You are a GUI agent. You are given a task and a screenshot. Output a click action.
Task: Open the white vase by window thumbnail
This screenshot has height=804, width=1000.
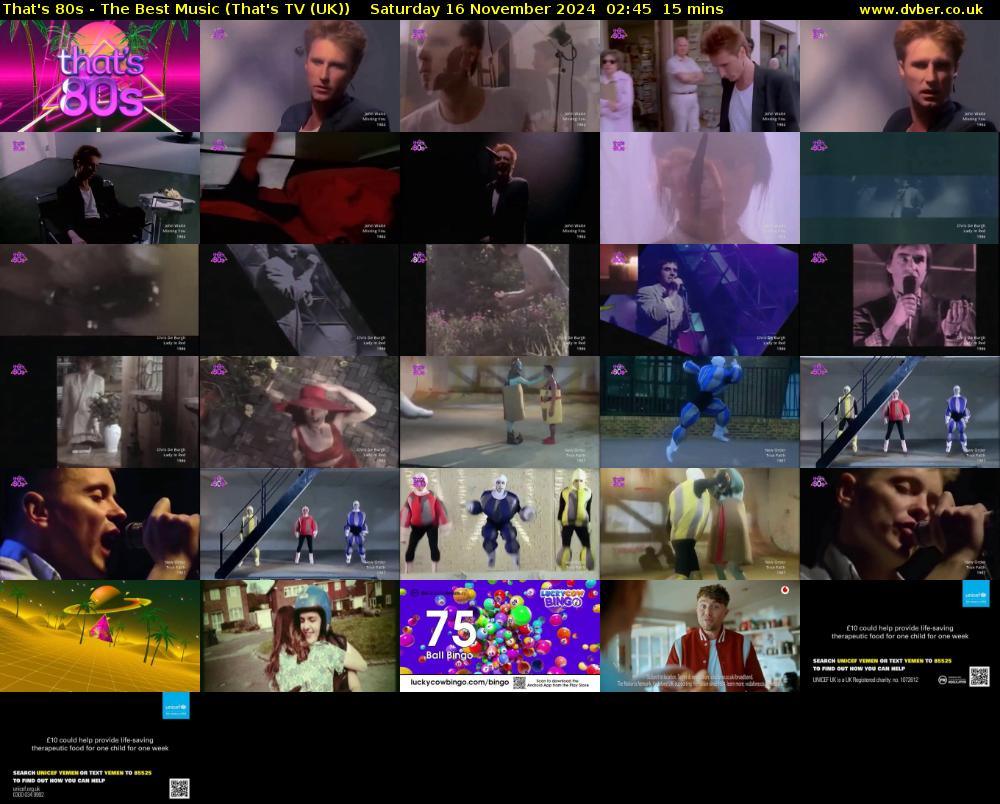[x=99, y=412]
